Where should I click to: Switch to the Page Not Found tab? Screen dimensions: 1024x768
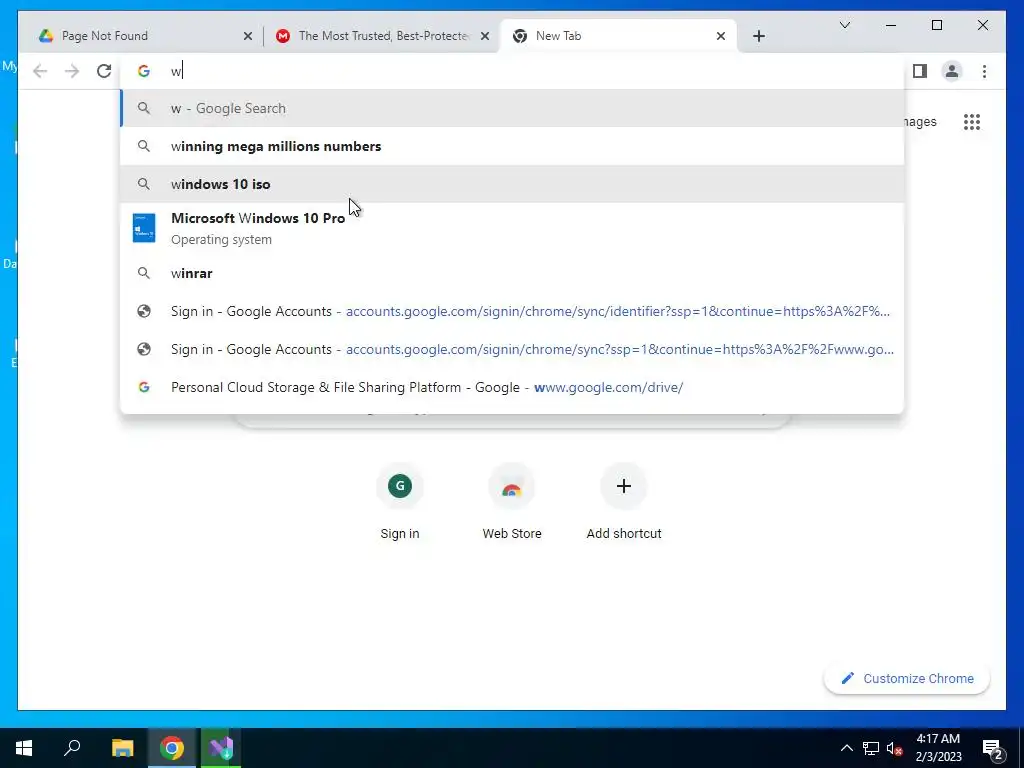[x=143, y=36]
